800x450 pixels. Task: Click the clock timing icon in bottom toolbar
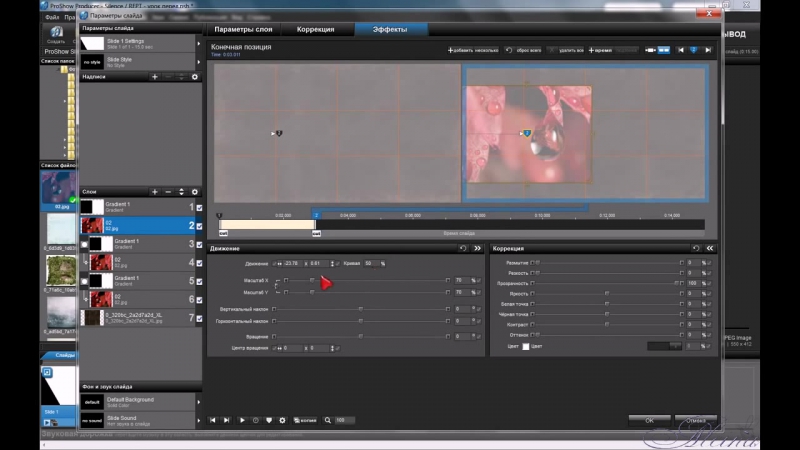[256, 420]
